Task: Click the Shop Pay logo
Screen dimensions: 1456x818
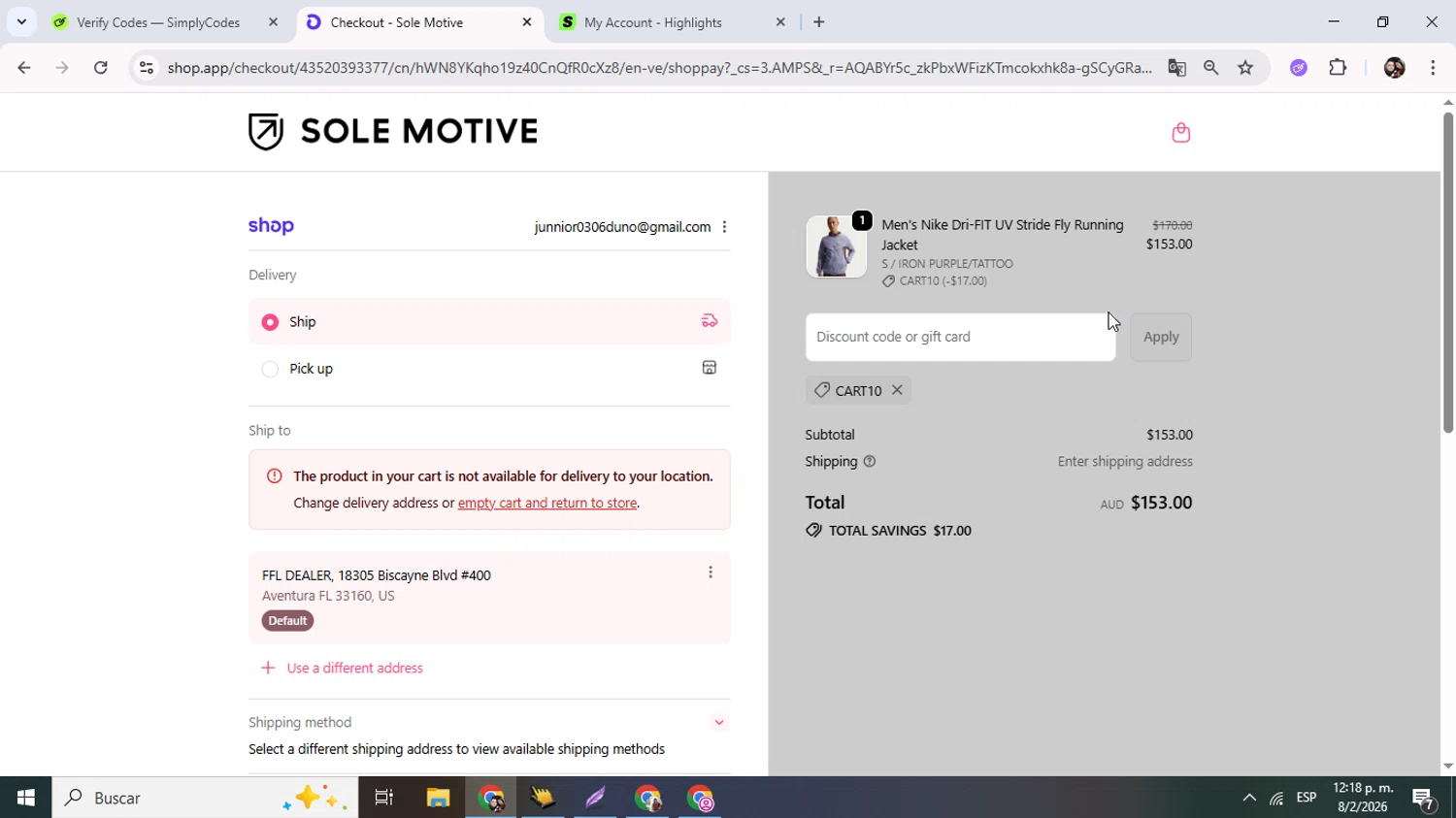Action: [271, 226]
